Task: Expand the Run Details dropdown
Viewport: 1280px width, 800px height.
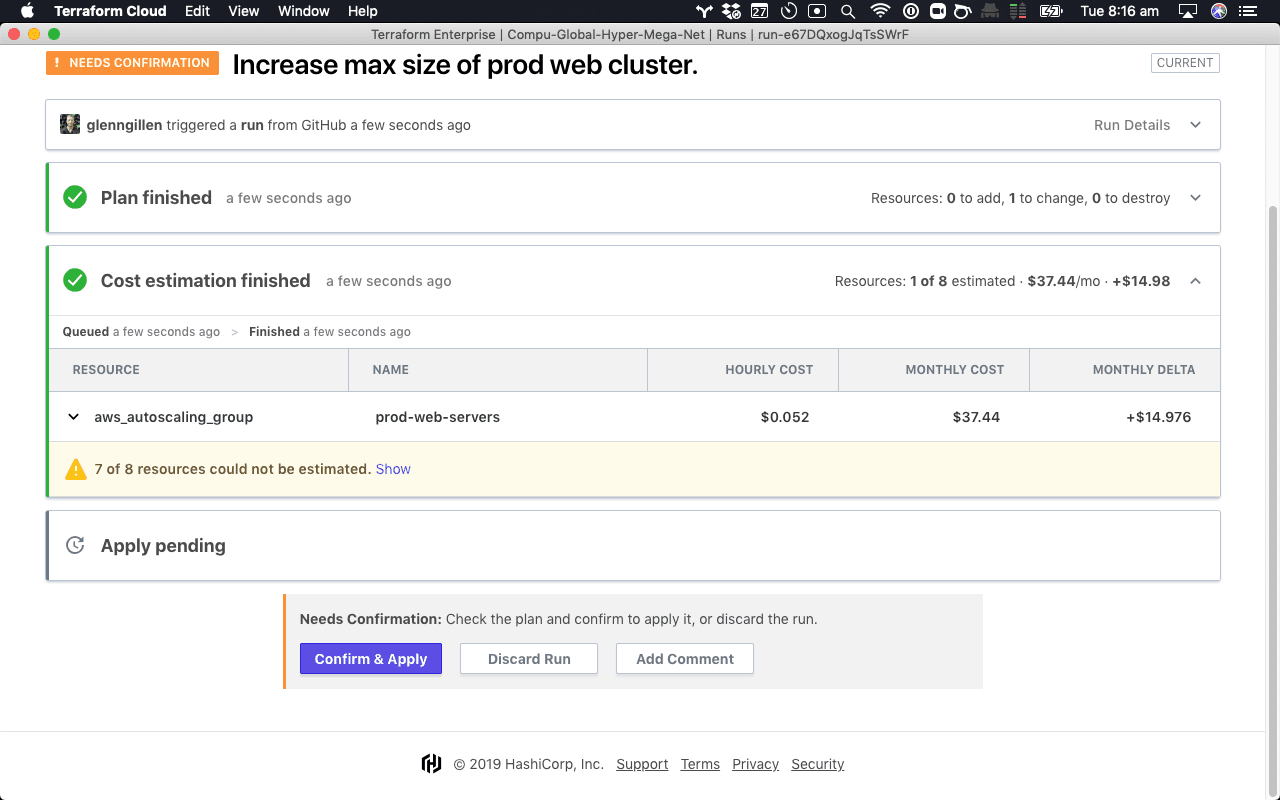Action: 1195,125
